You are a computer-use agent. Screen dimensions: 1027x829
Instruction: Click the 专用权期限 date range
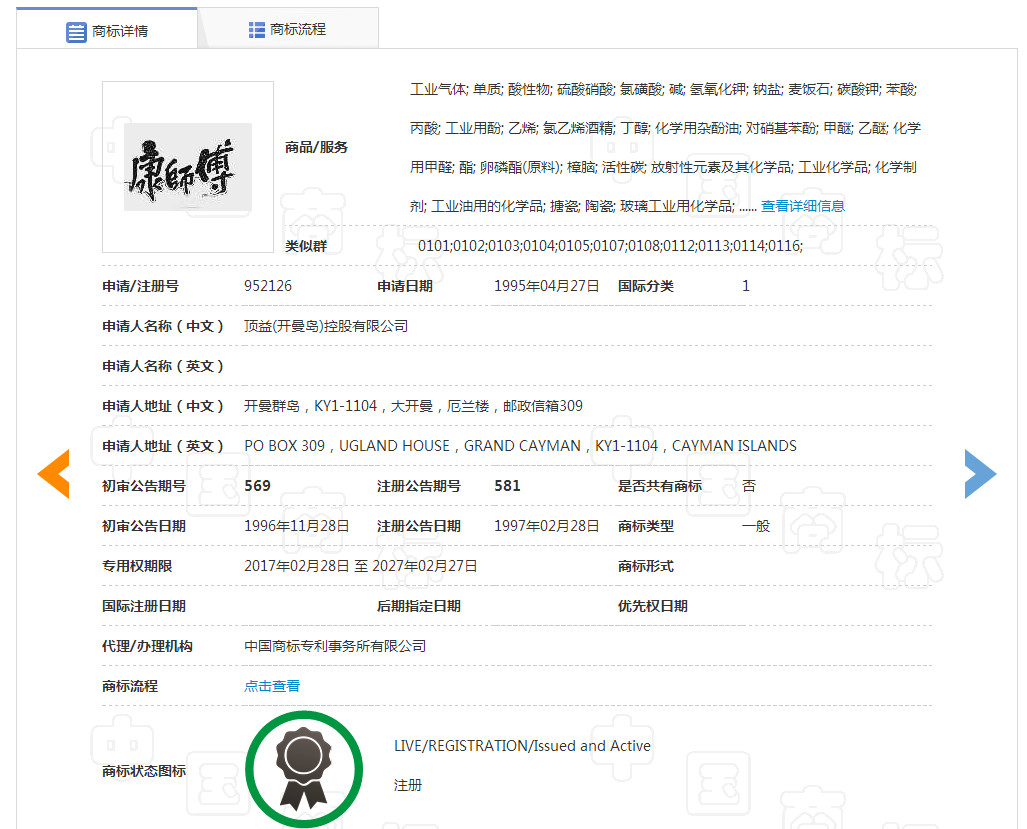pyautogui.click(x=360, y=566)
